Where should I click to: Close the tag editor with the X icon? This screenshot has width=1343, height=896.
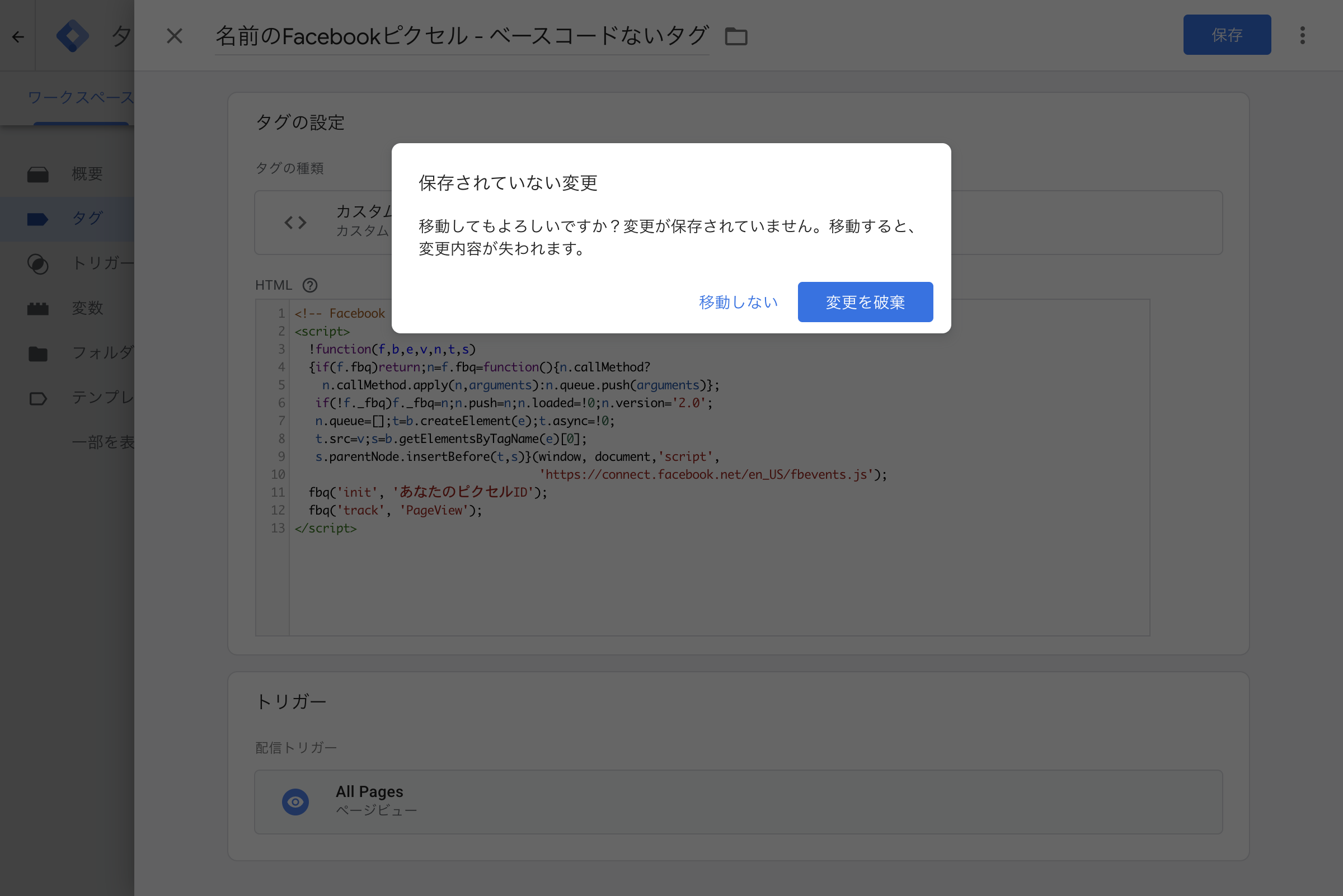point(175,36)
